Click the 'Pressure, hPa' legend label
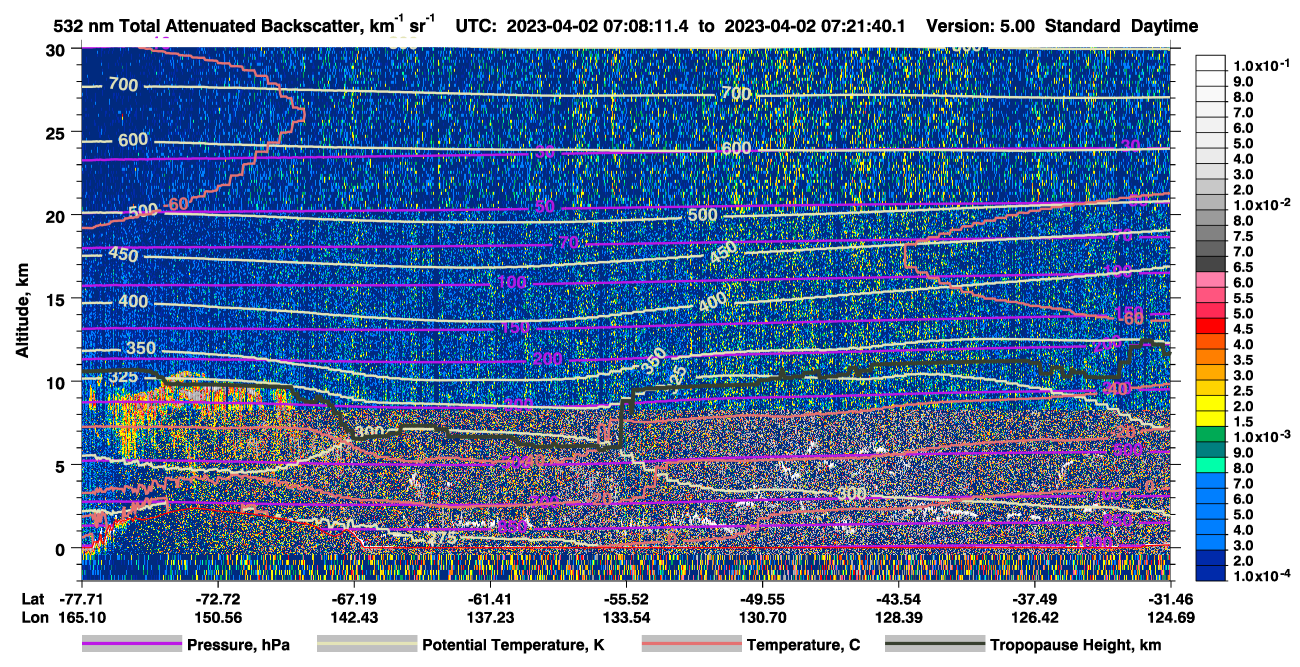The image size is (1300, 667). point(239,646)
